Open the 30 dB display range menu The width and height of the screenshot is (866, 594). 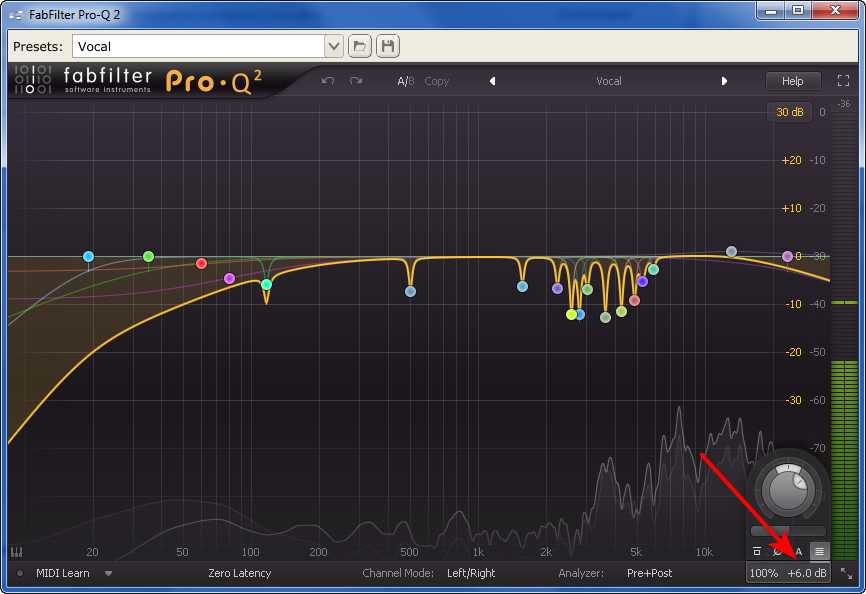coord(789,112)
